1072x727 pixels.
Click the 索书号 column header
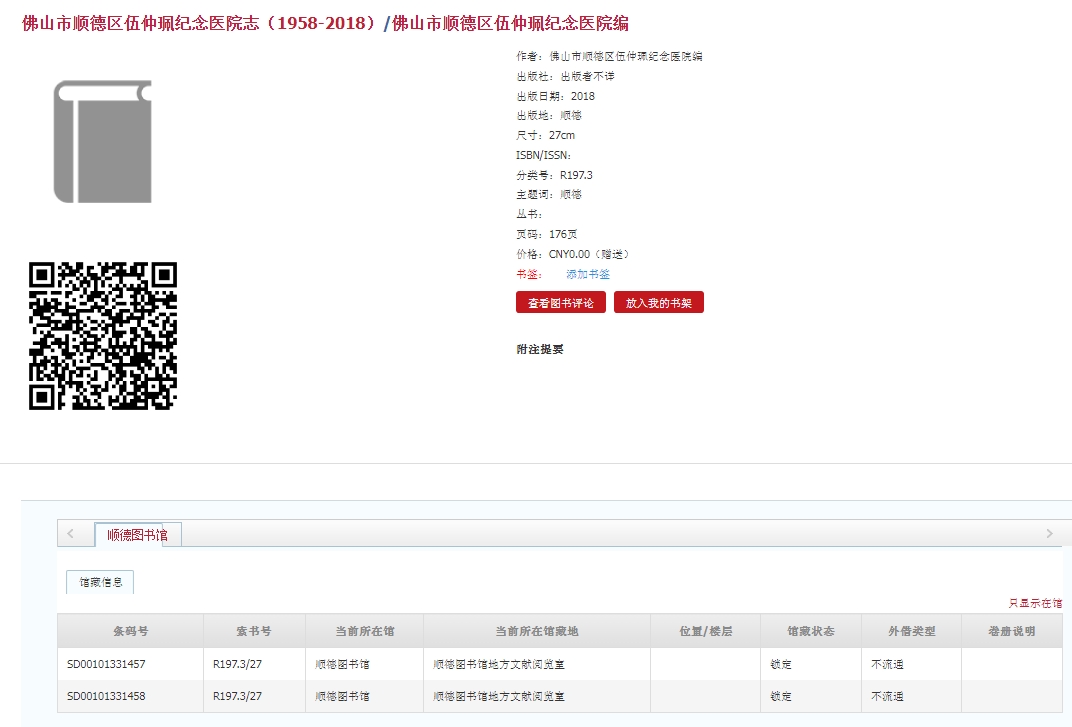point(254,631)
